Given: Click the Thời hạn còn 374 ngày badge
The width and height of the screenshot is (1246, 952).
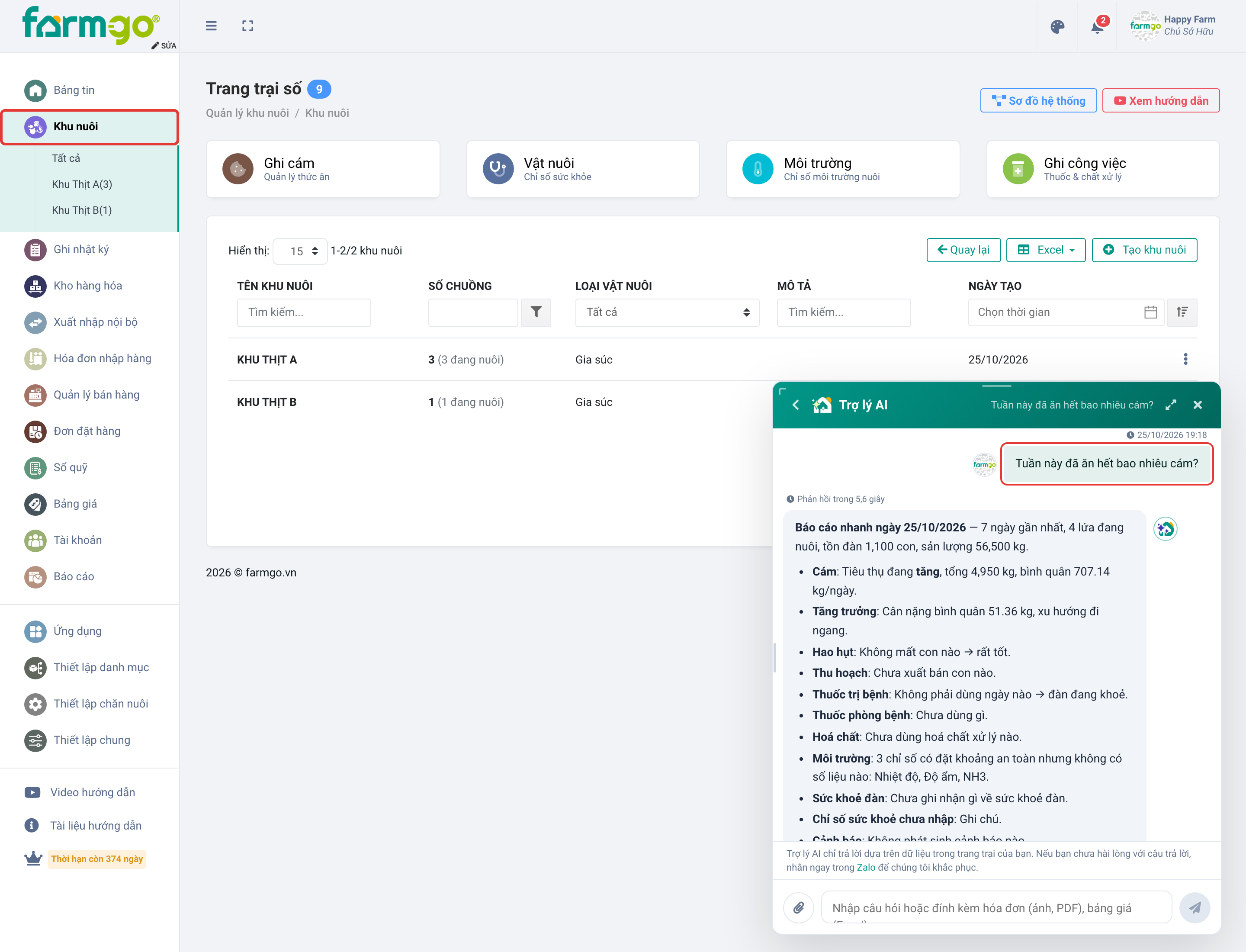Looking at the screenshot, I should coord(97,859).
